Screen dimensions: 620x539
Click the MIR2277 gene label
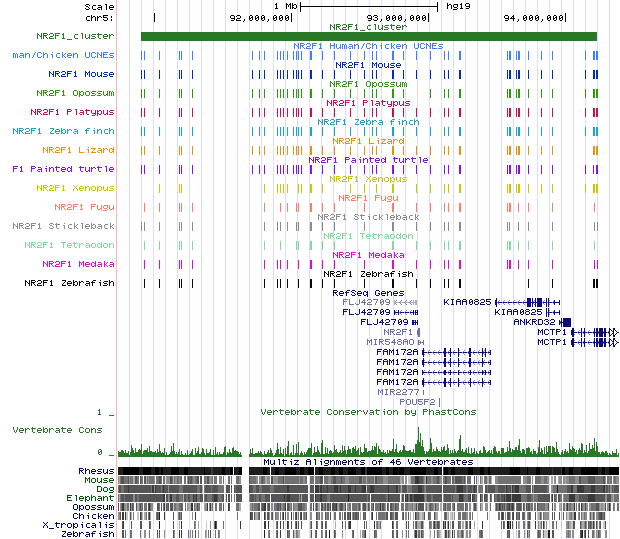(x=397, y=392)
